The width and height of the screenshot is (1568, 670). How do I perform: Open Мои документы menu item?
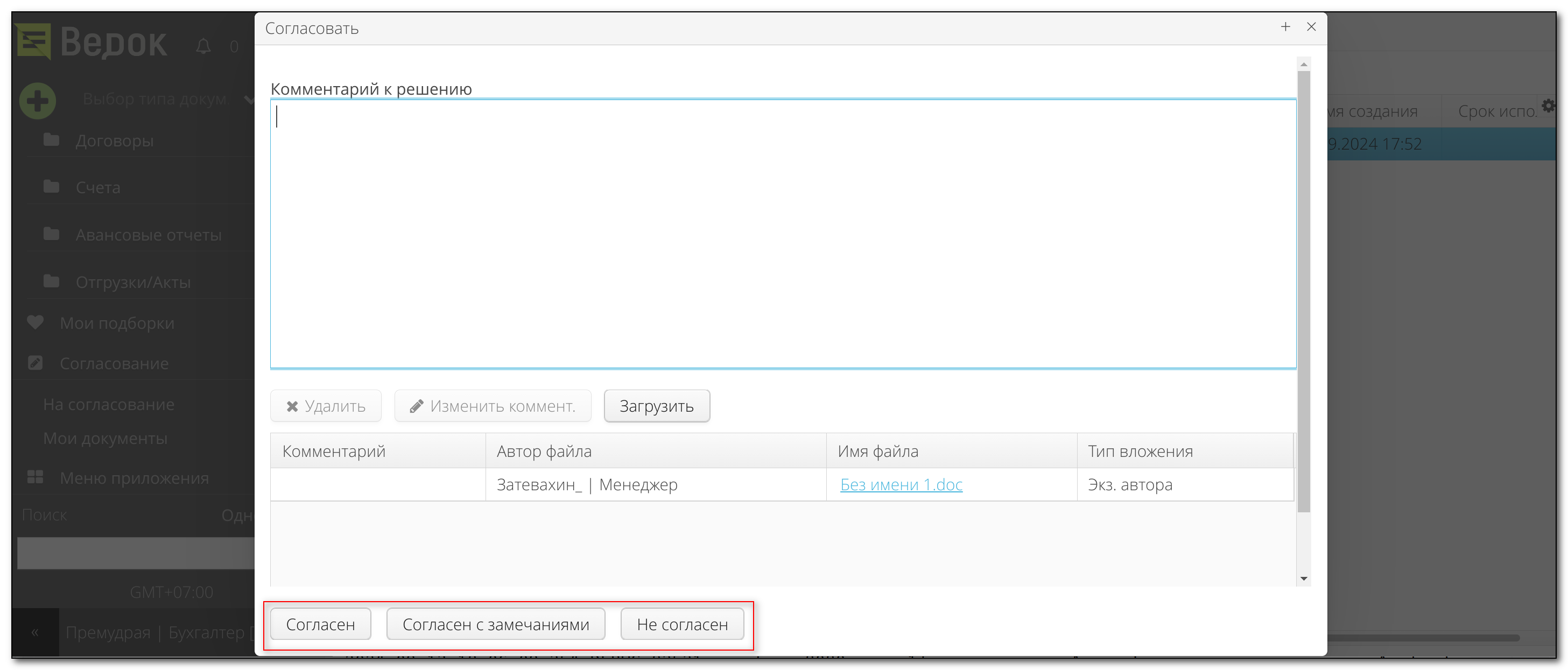coord(105,438)
